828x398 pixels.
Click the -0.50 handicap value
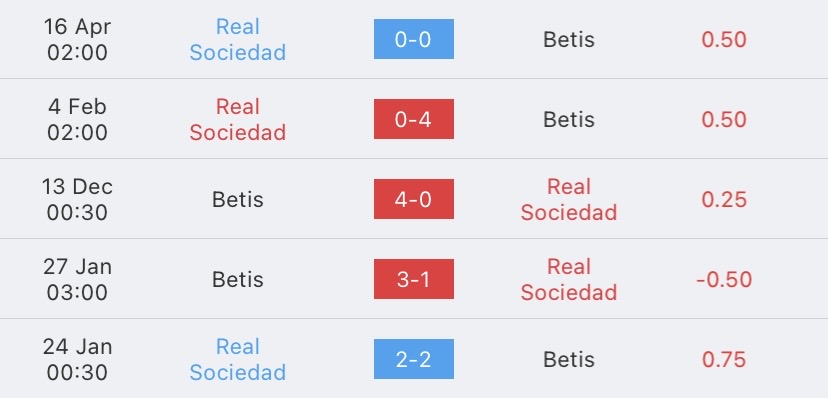pyautogui.click(x=724, y=279)
